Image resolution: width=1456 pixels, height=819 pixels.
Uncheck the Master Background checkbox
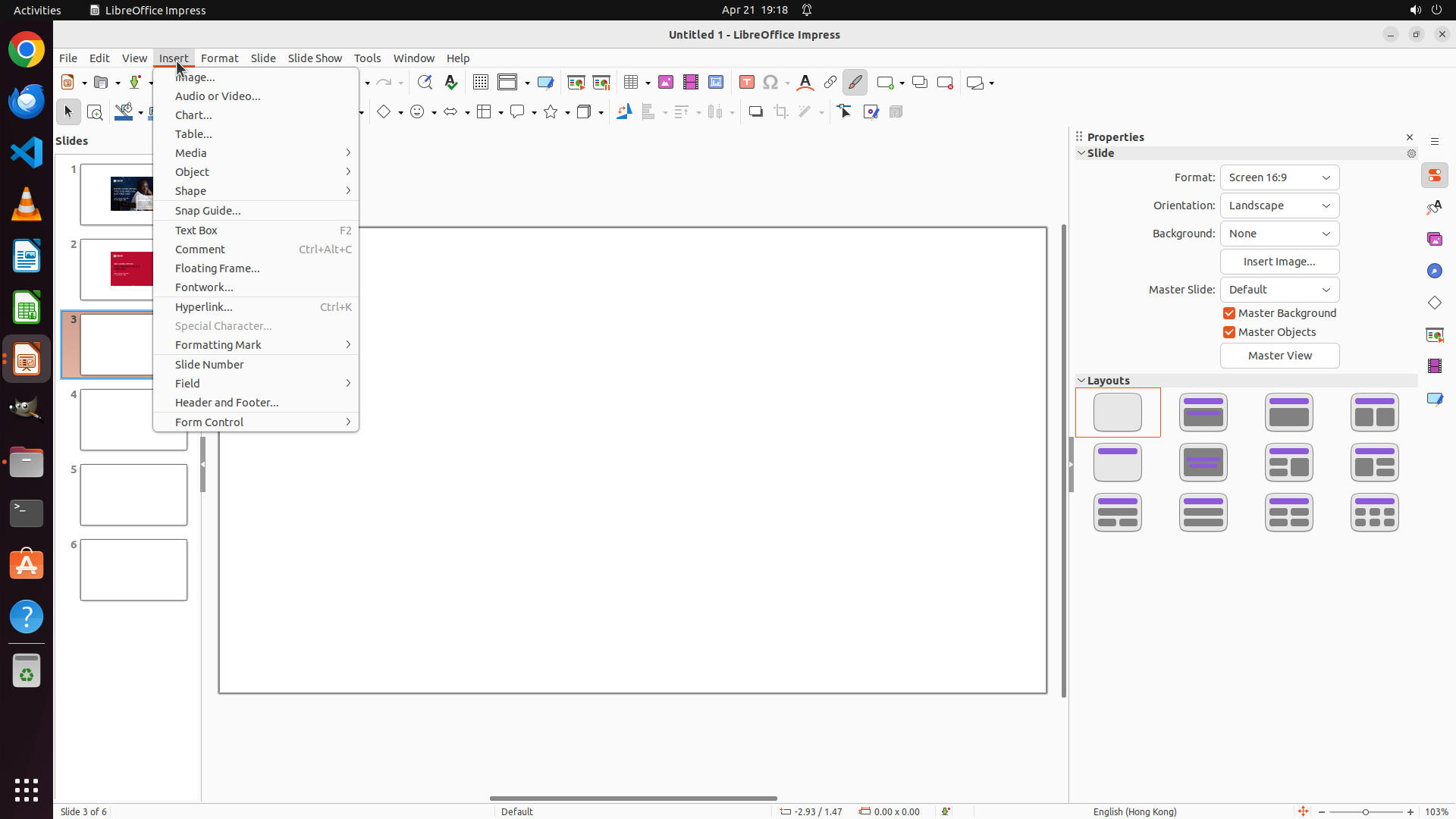1229,313
